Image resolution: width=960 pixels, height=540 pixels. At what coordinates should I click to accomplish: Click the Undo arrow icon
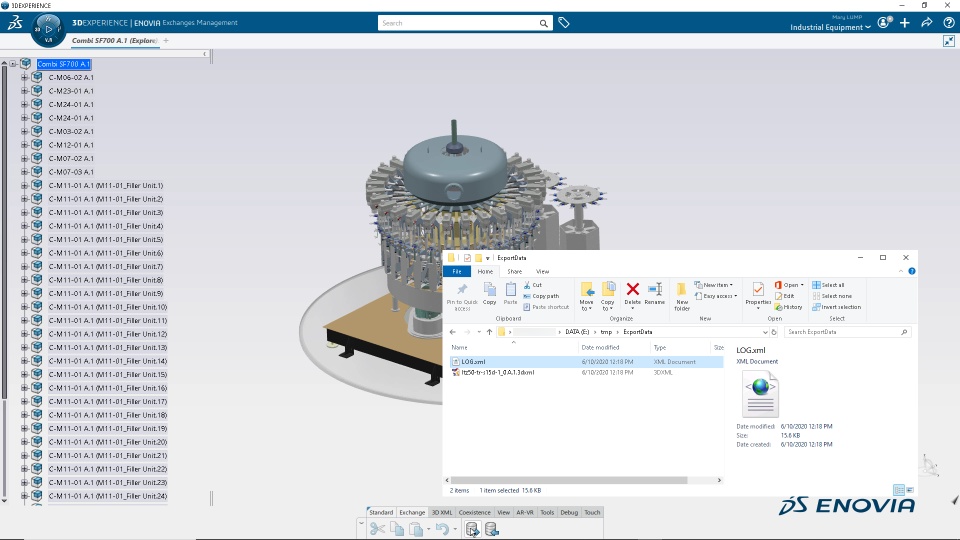pyautogui.click(x=442, y=529)
